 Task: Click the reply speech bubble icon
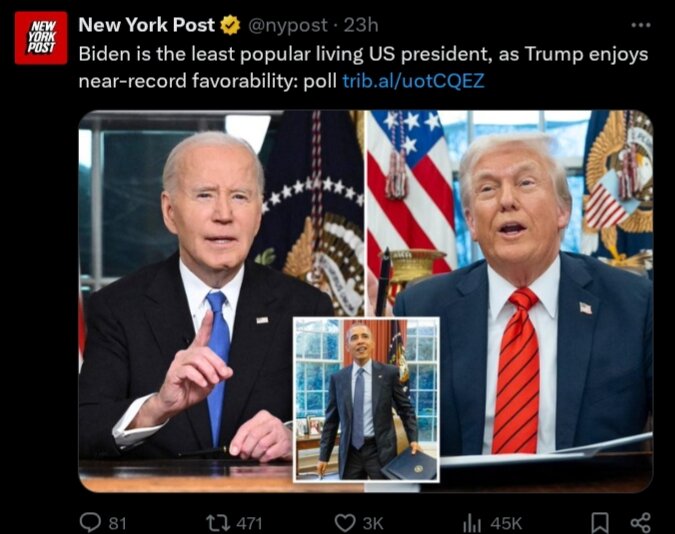pyautogui.click(x=90, y=522)
